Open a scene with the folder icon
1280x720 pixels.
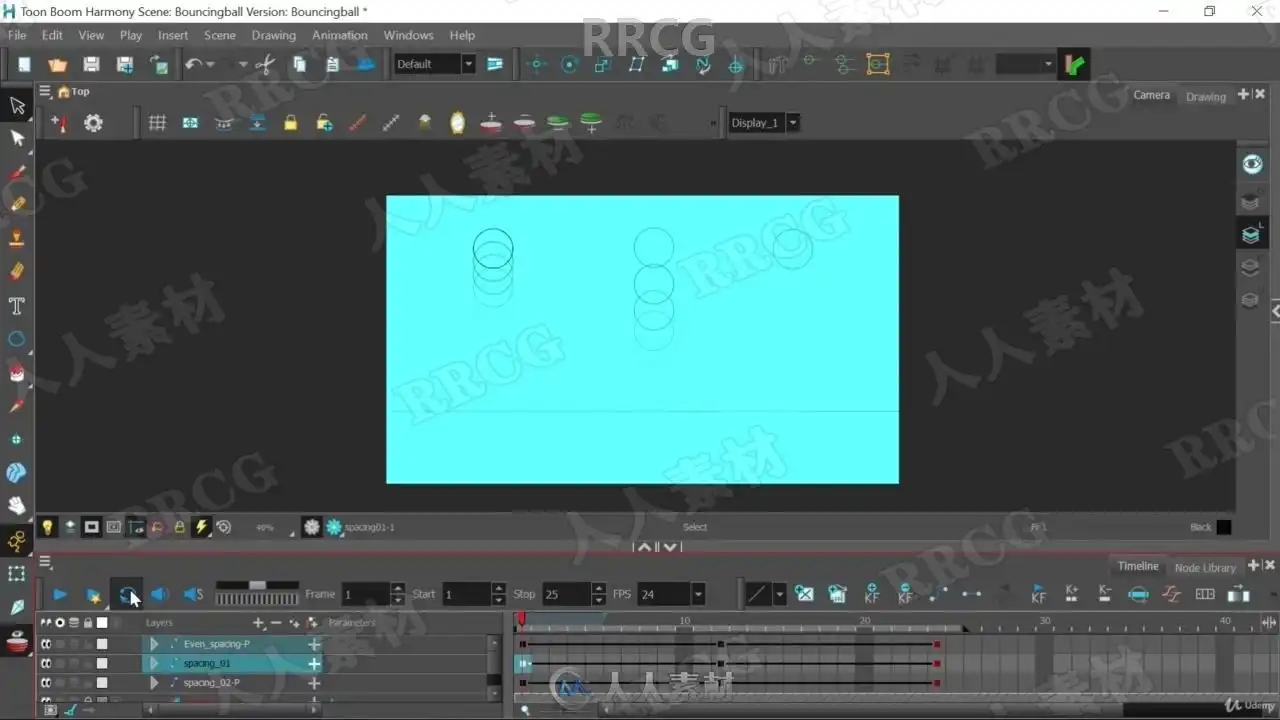click(x=57, y=64)
